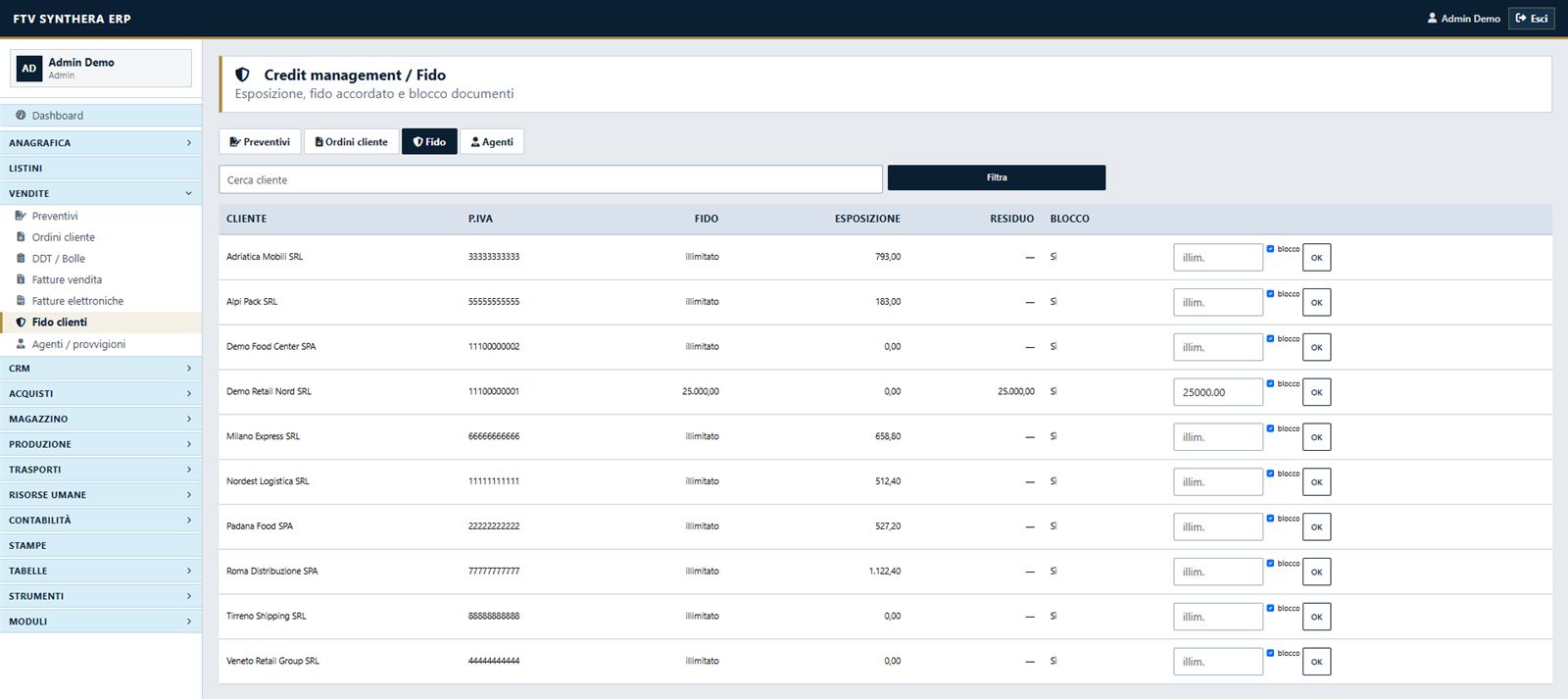
Task: Expand the PRODUZIONE sidebar section
Action: (101, 444)
